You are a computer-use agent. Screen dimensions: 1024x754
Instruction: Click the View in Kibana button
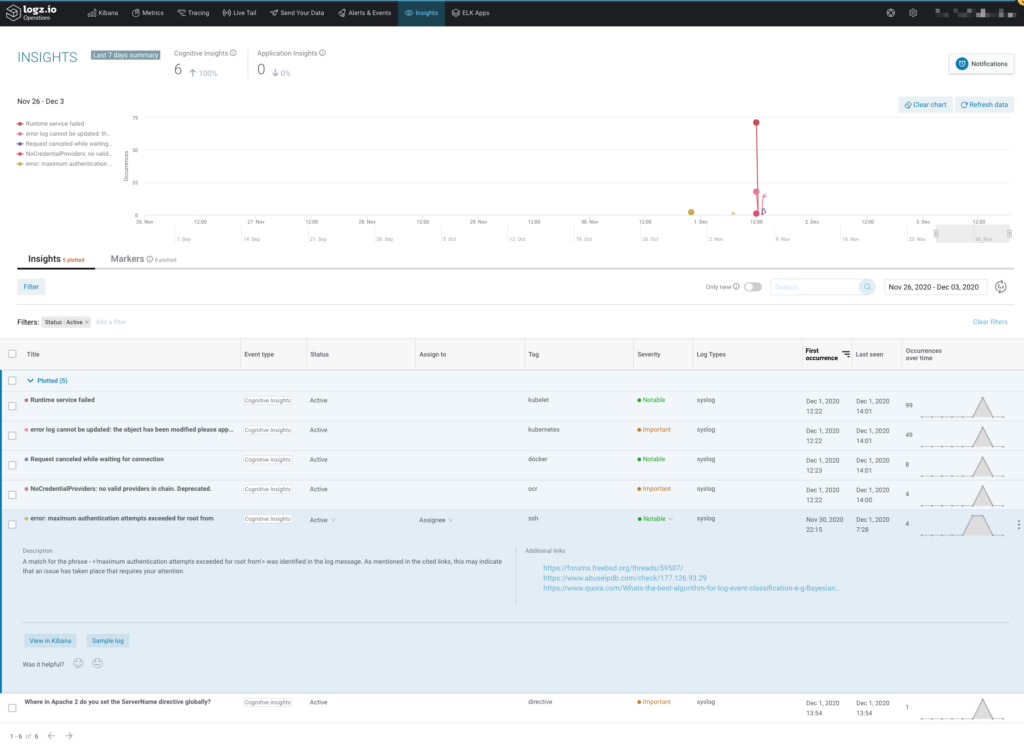[x=50, y=640]
